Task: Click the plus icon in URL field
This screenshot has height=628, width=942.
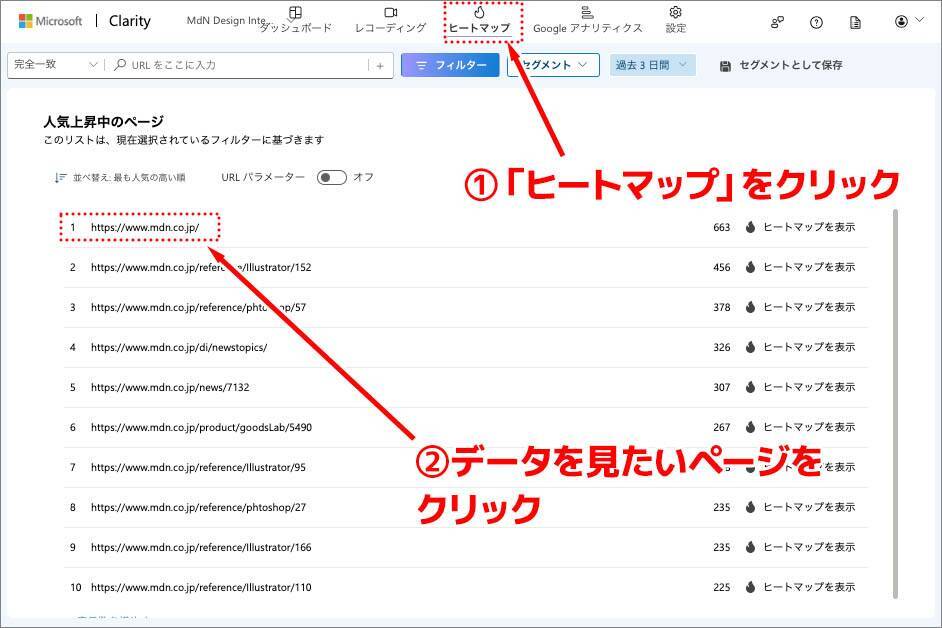Action: [380, 65]
